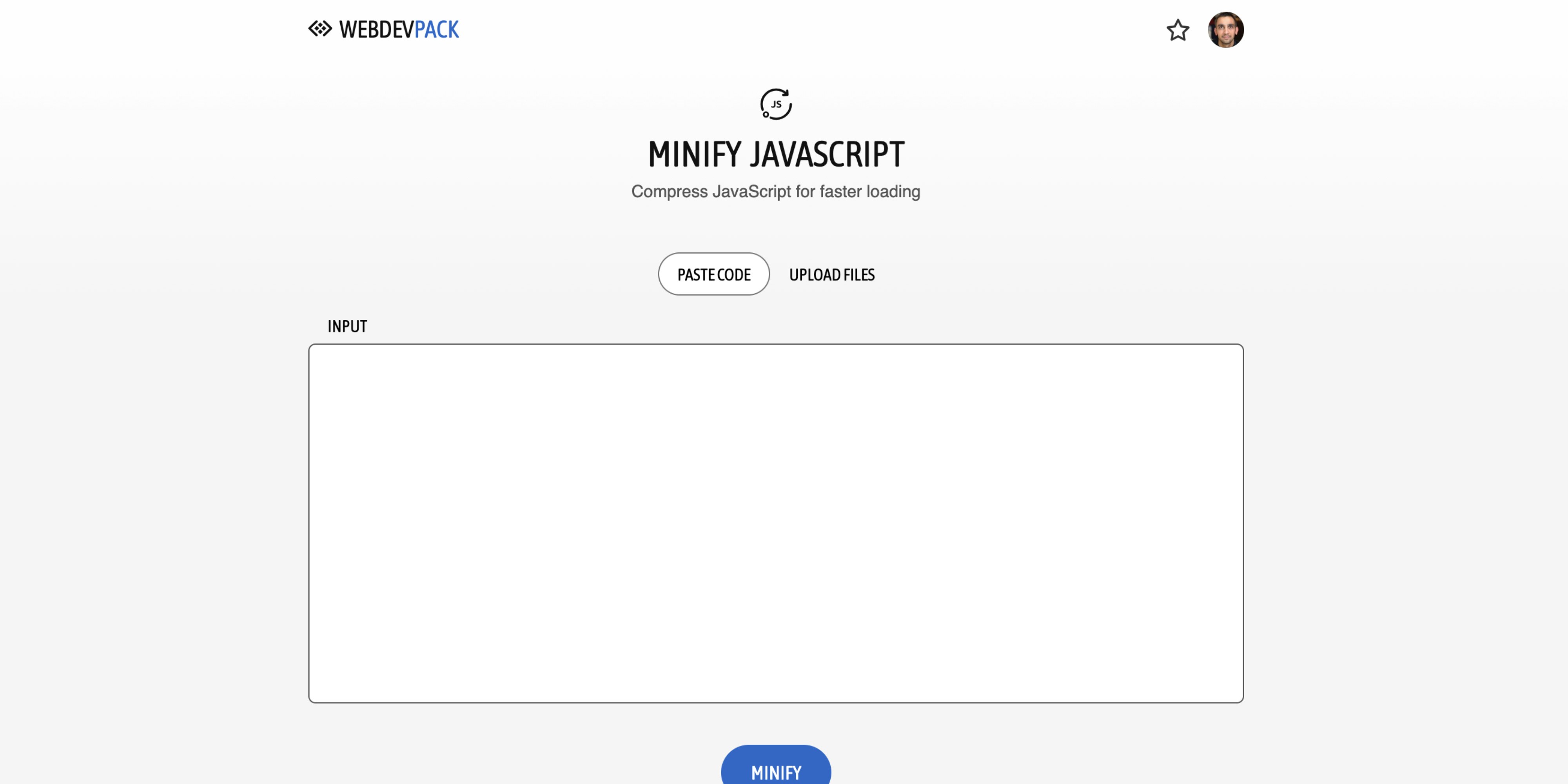
Task: Add page to favorites with star icon
Action: click(x=1178, y=30)
